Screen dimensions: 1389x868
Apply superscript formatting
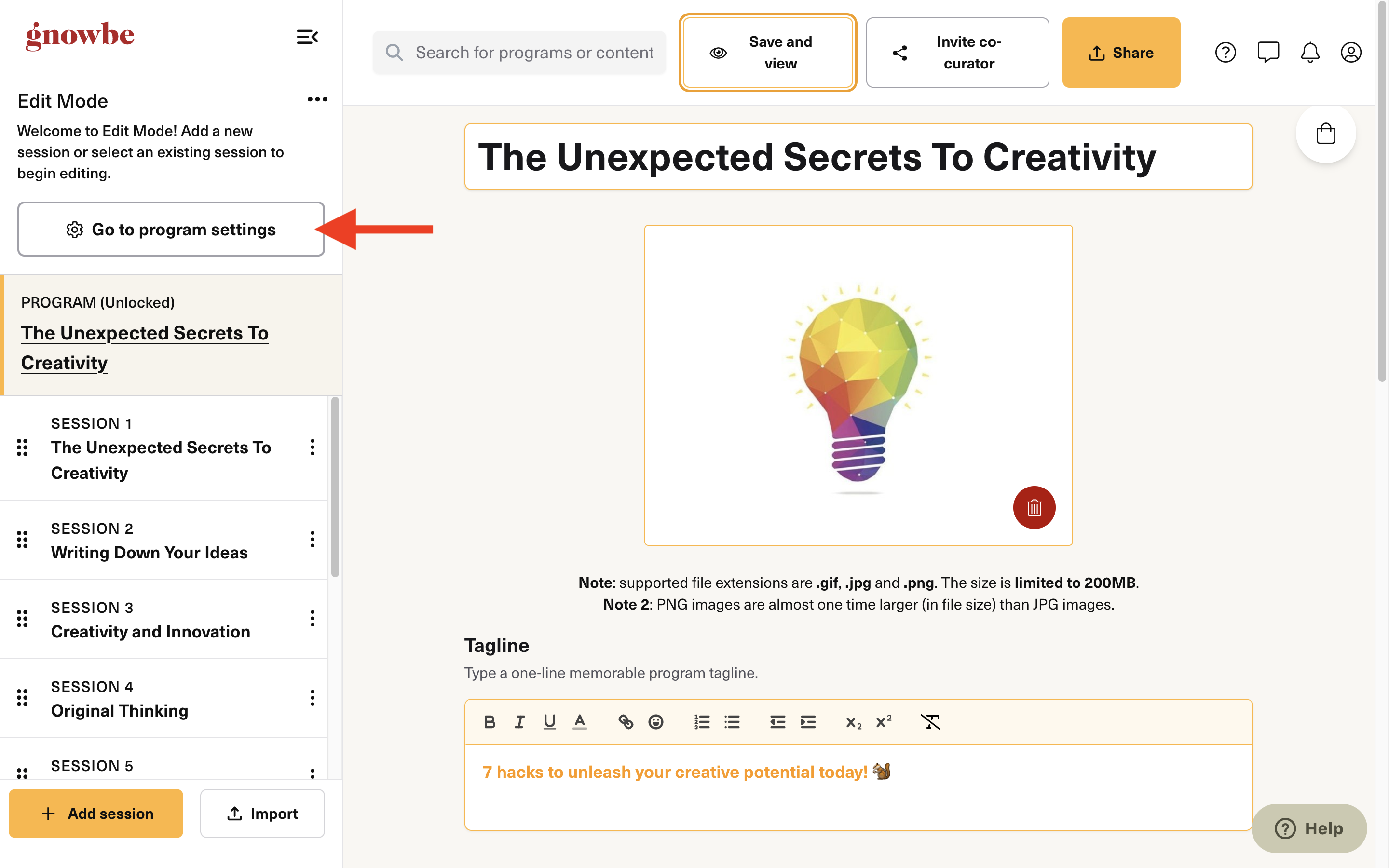[x=884, y=721]
